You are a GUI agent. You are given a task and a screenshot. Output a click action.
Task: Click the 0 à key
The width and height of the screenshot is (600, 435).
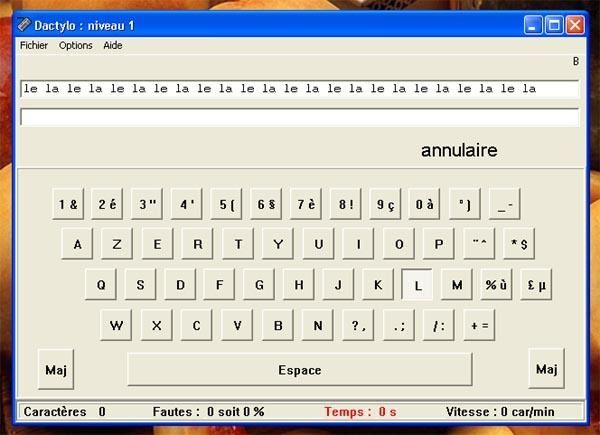pyautogui.click(x=424, y=204)
